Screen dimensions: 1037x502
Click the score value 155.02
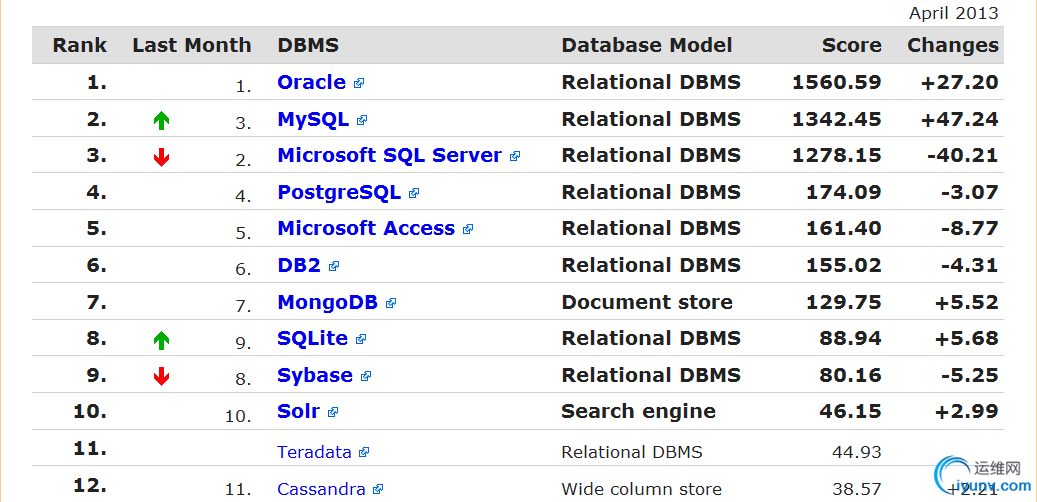(844, 265)
